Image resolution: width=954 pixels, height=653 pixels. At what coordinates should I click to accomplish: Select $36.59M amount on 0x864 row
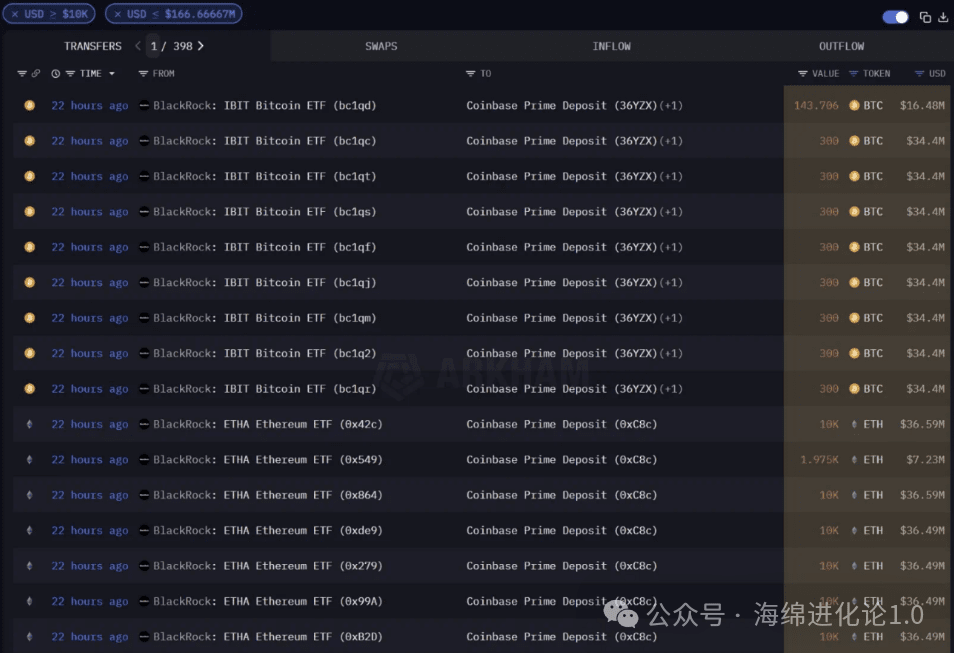point(922,495)
